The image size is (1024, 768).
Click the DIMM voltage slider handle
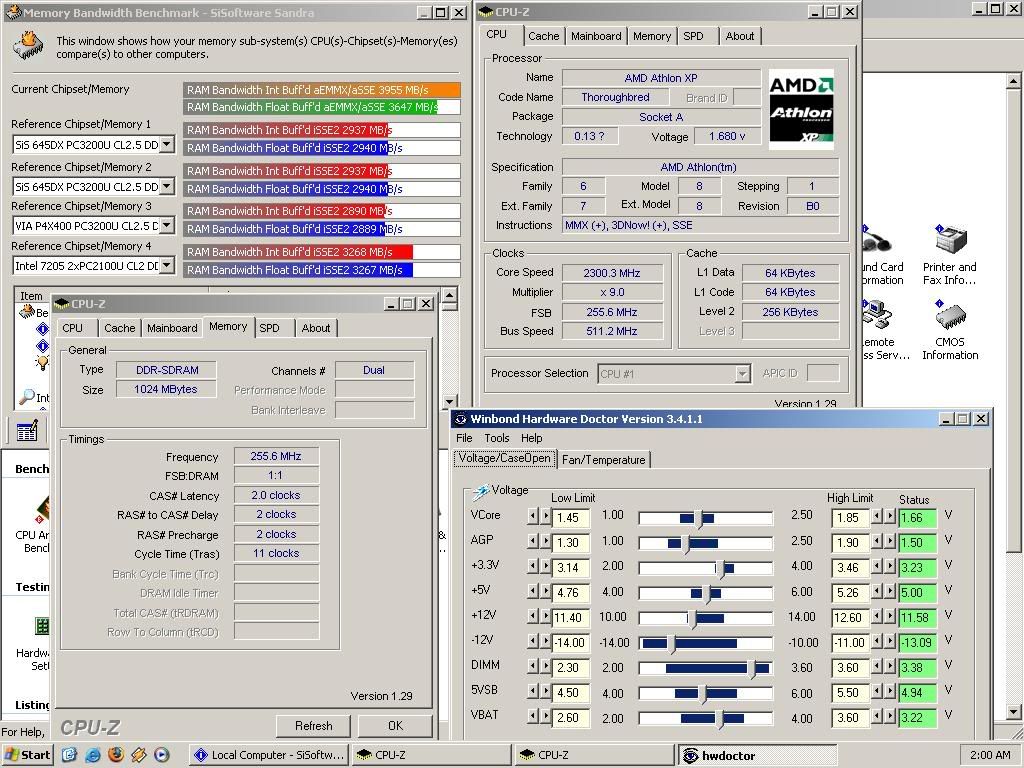pos(752,668)
